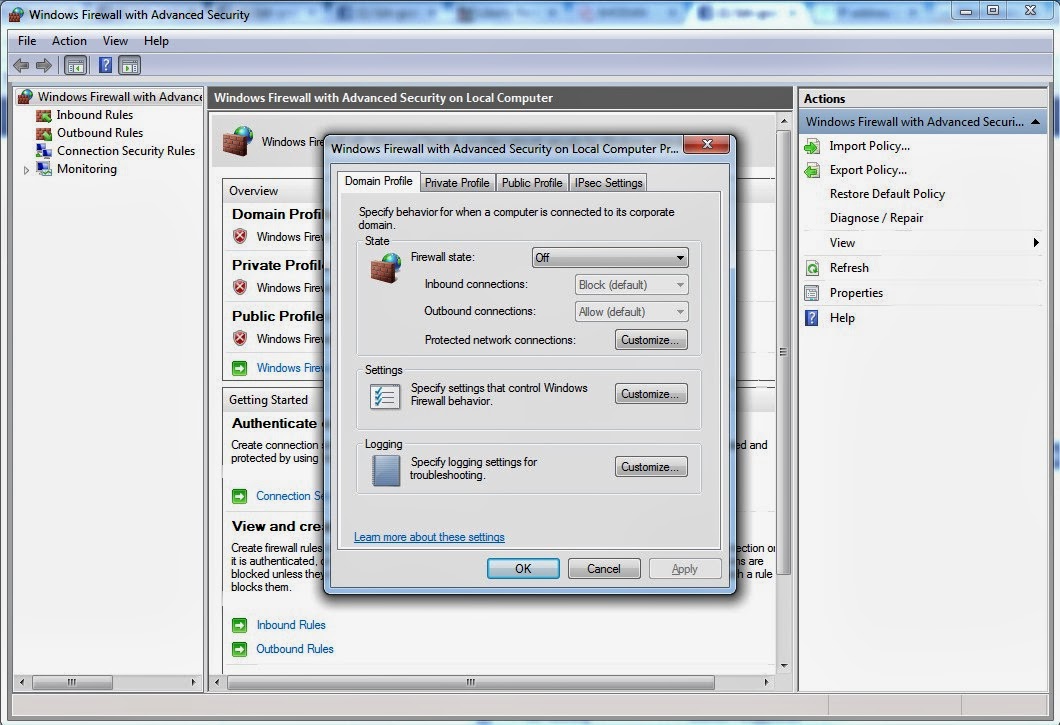Open Help via blue question toolbar icon
The height and width of the screenshot is (725, 1060).
105,65
